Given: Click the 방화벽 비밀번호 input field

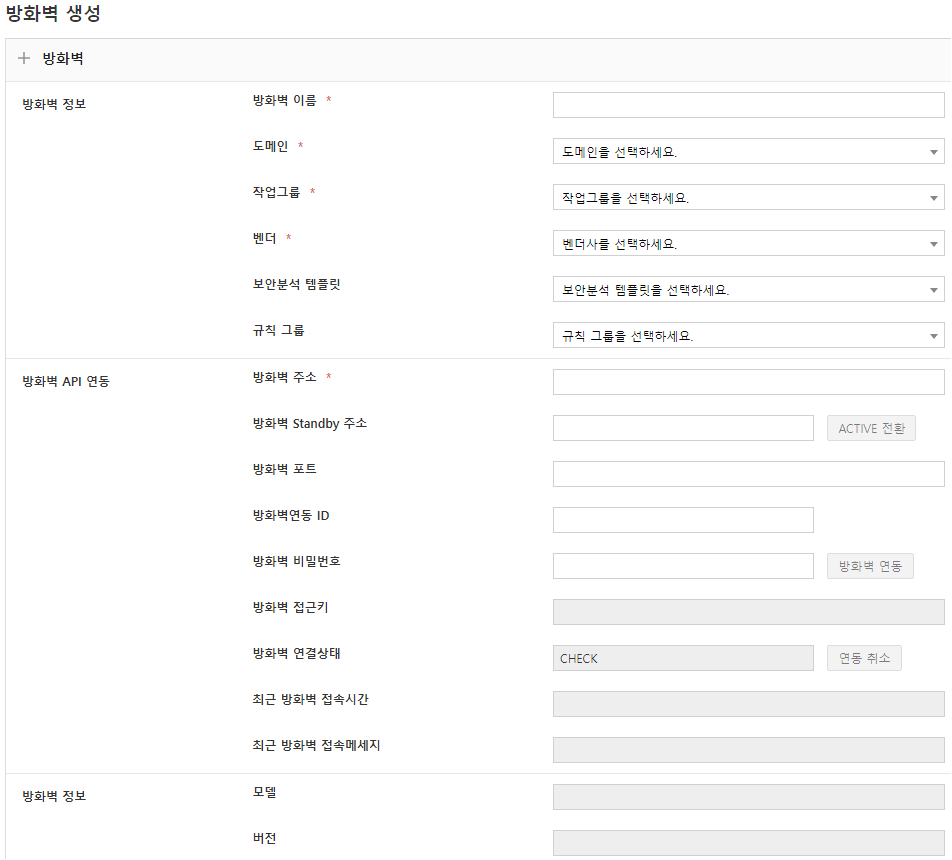Looking at the screenshot, I should click(683, 566).
